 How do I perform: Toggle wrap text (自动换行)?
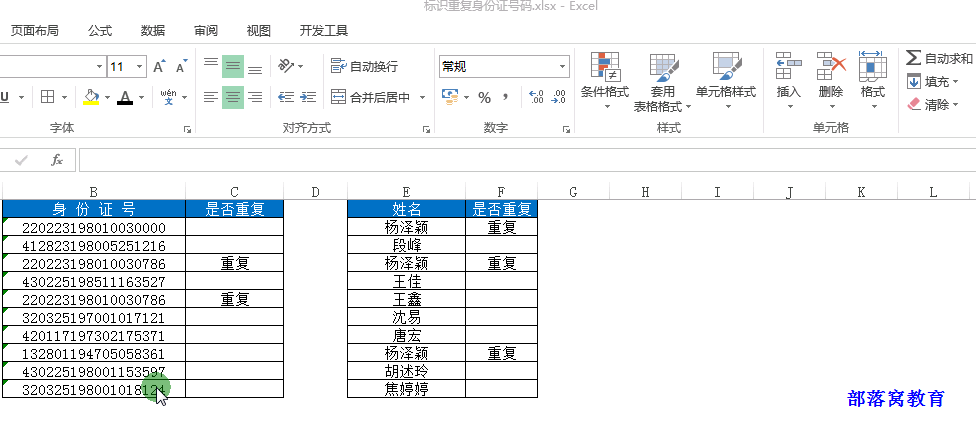[364, 66]
